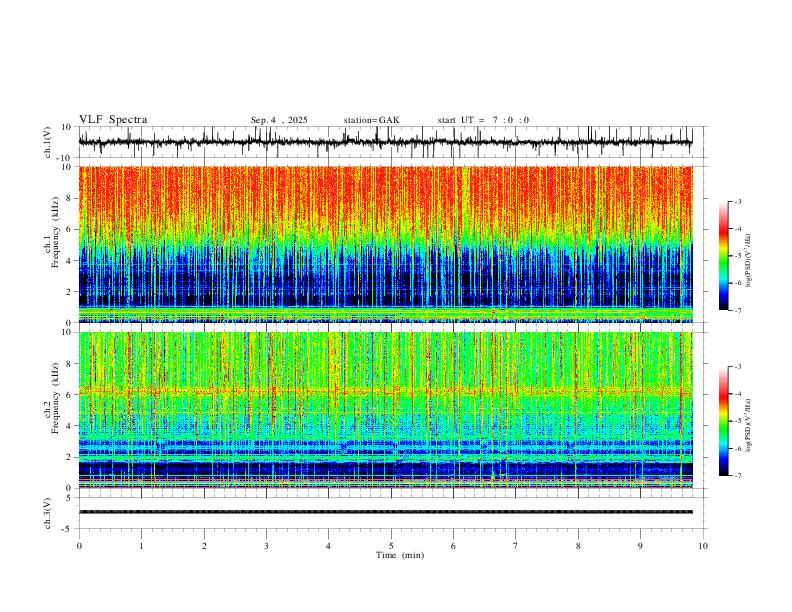Click the date text "Sep. 4 , 2025"
Image resolution: width=792 pixels, height=612 pixels.
[279, 120]
